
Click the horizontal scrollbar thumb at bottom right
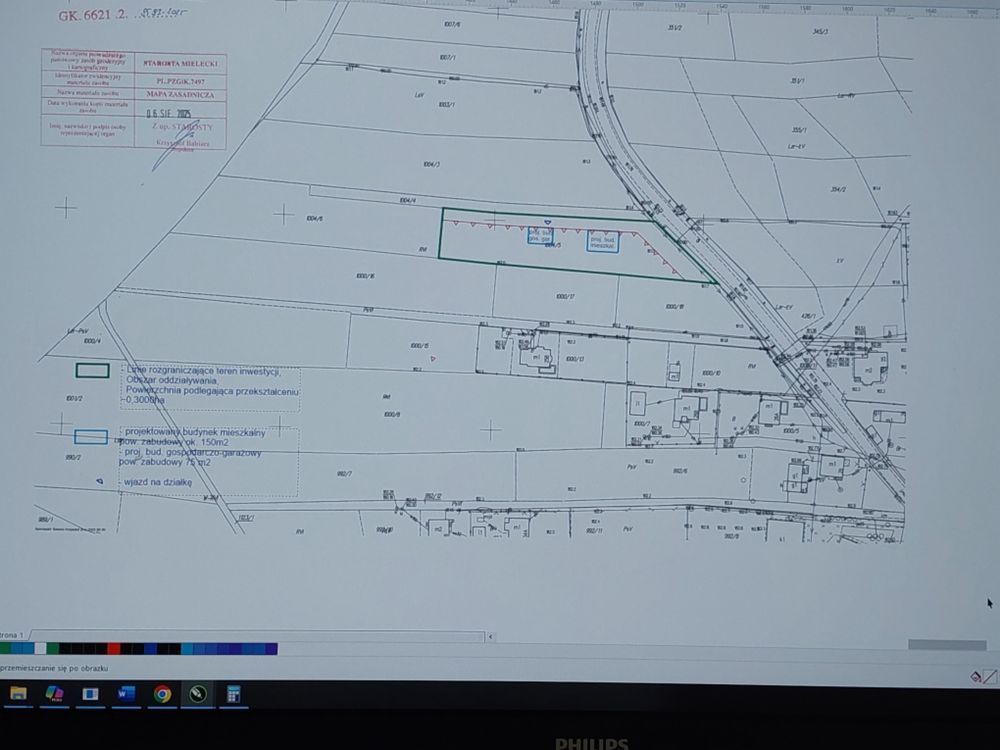point(946,645)
